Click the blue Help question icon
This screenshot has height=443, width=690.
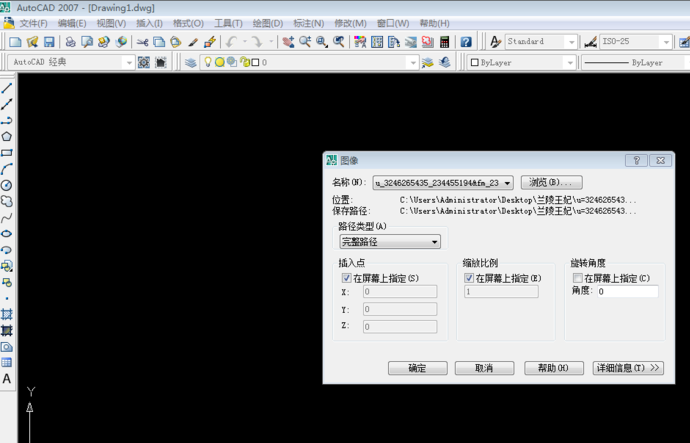466,42
